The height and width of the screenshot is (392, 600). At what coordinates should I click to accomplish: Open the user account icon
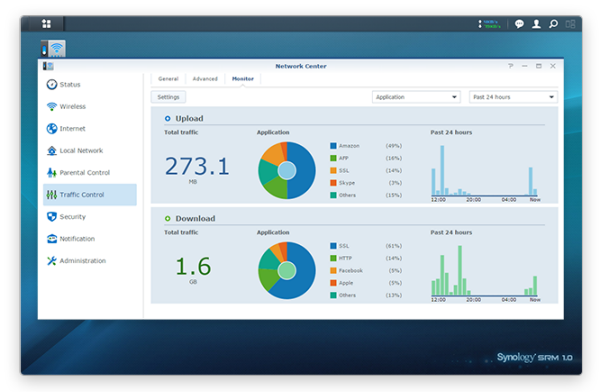(x=536, y=24)
